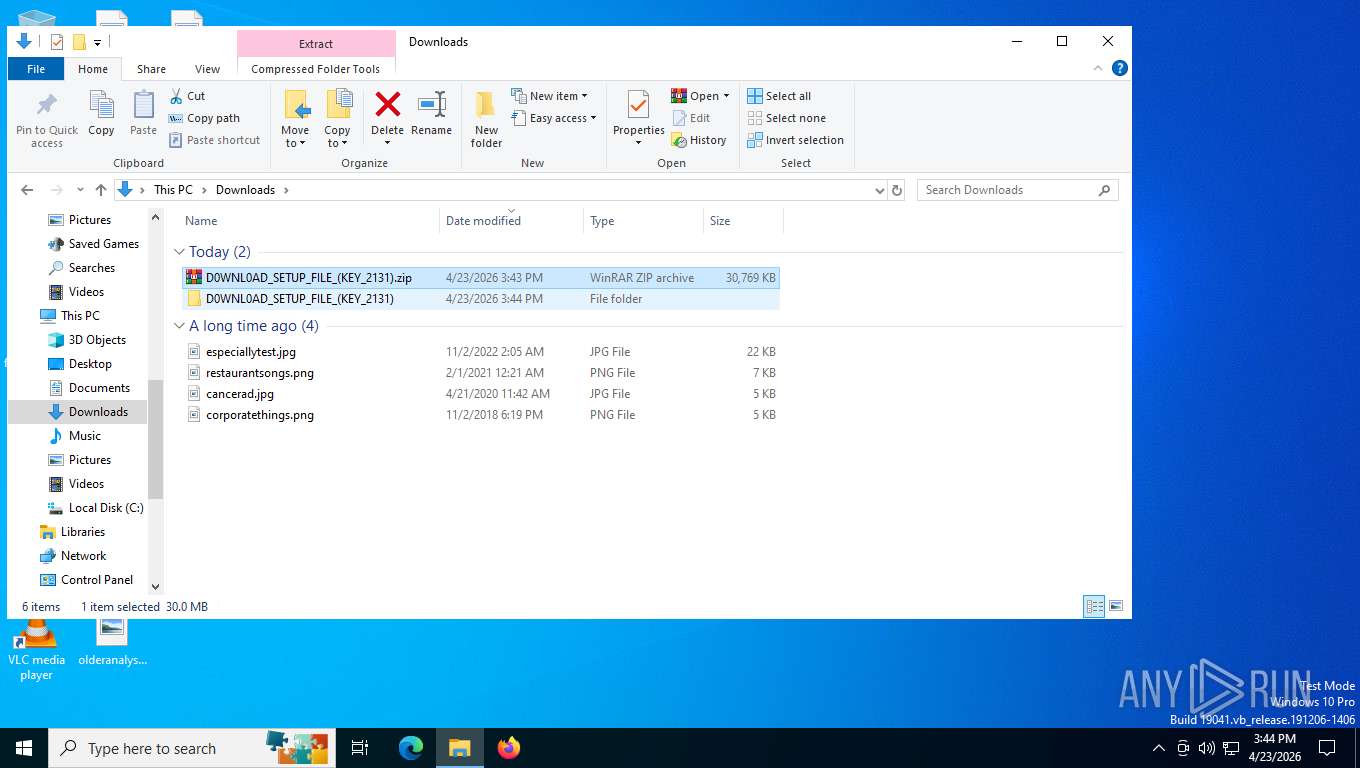Click the Edit command in Open group
The width and height of the screenshot is (1360, 768).
coord(690,118)
